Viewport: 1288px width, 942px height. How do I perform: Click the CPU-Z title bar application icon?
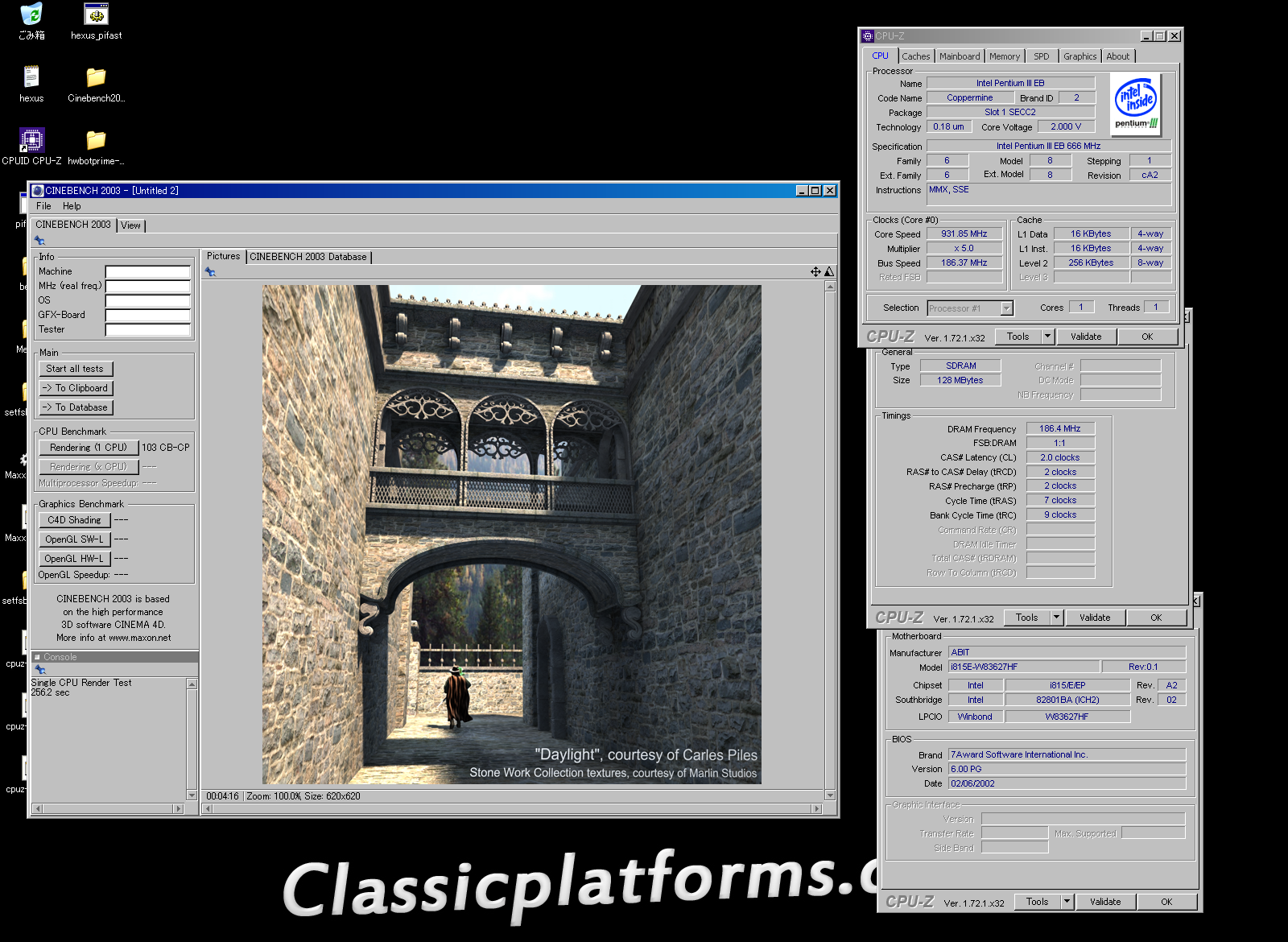pos(868,36)
